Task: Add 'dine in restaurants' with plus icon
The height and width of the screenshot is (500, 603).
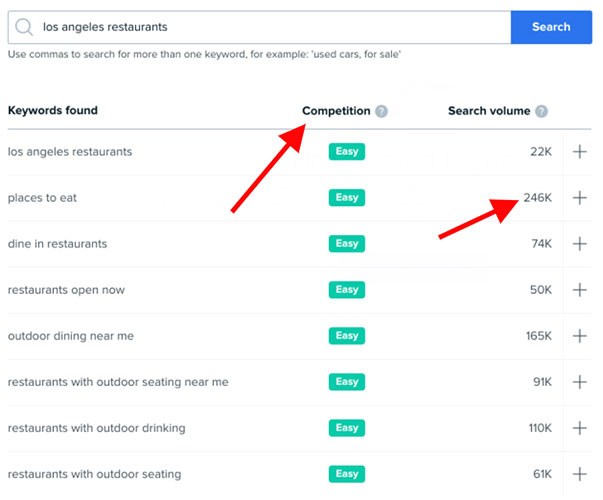Action: pyautogui.click(x=579, y=244)
